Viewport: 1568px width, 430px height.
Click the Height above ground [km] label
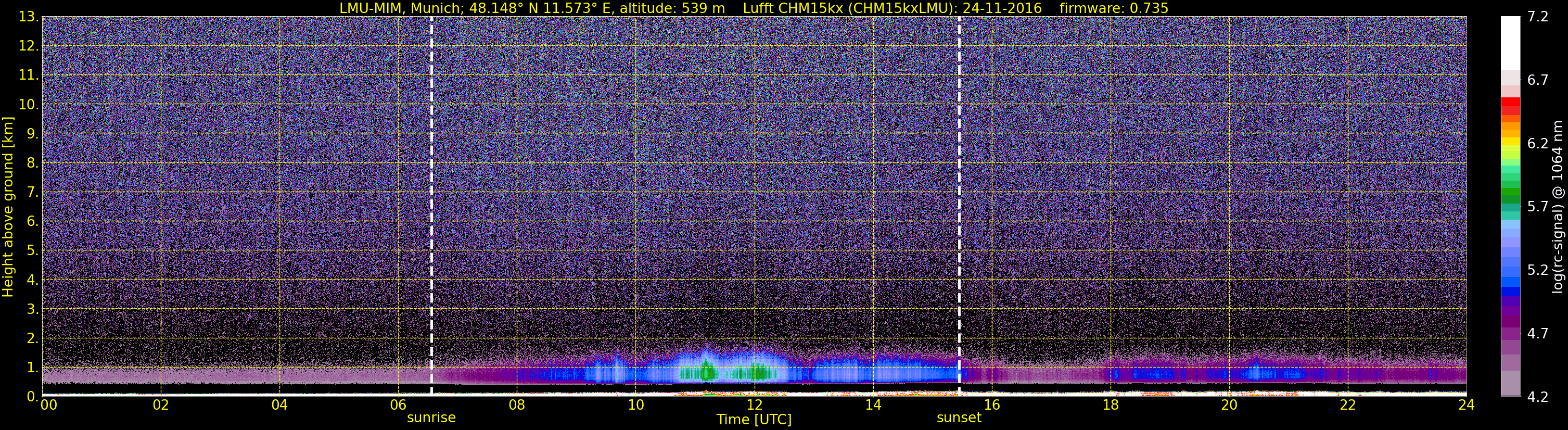(8, 207)
